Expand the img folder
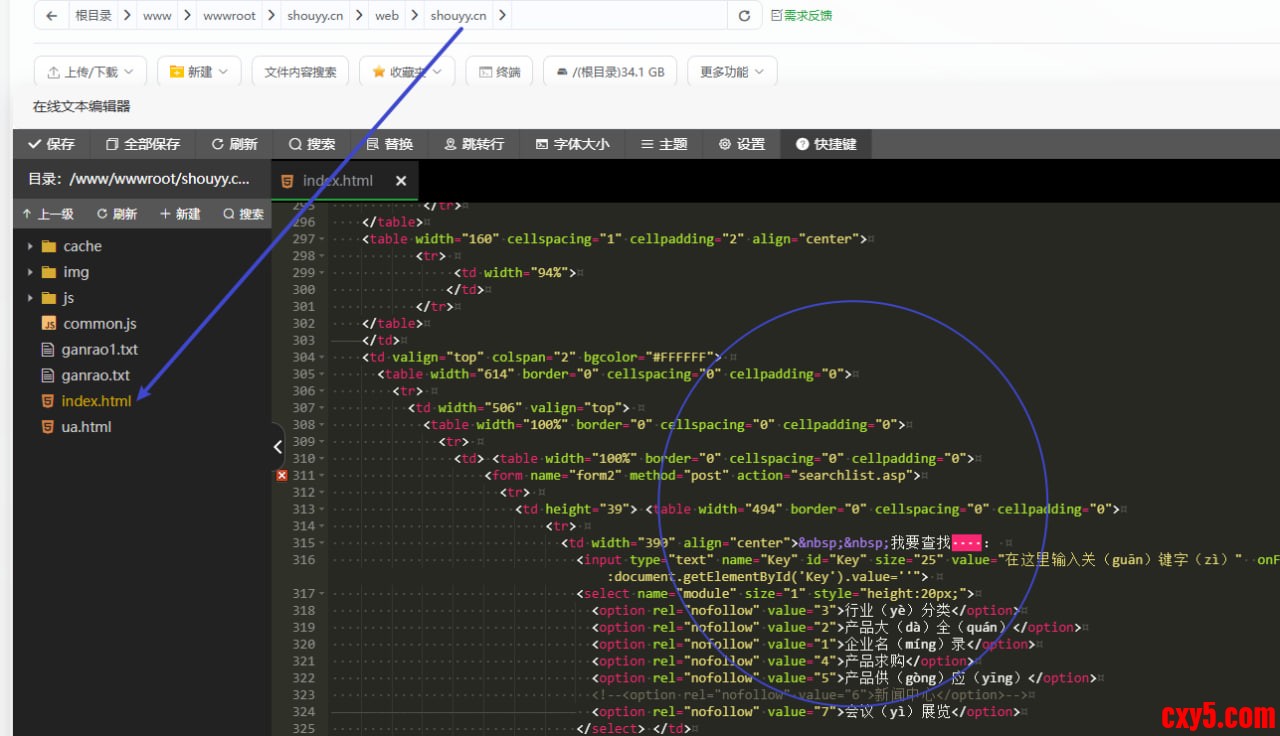The width and height of the screenshot is (1280, 736). (31, 272)
